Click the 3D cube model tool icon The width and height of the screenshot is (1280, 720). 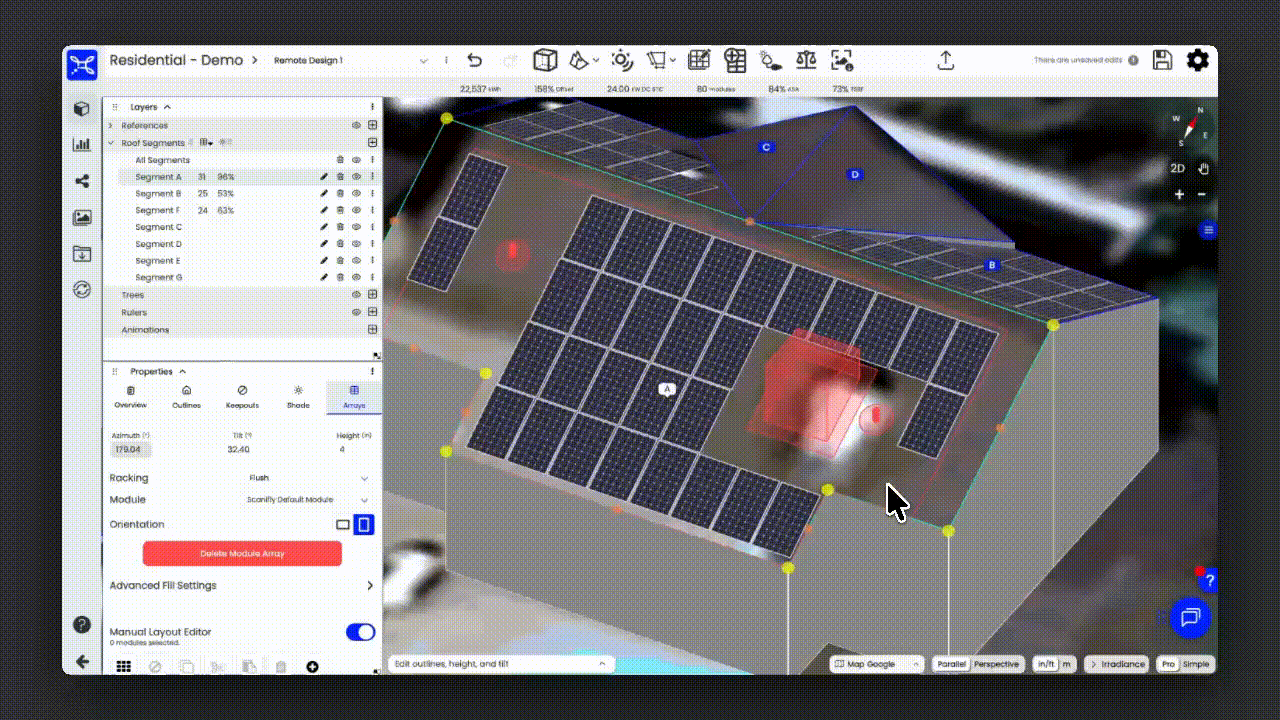pyautogui.click(x=544, y=61)
